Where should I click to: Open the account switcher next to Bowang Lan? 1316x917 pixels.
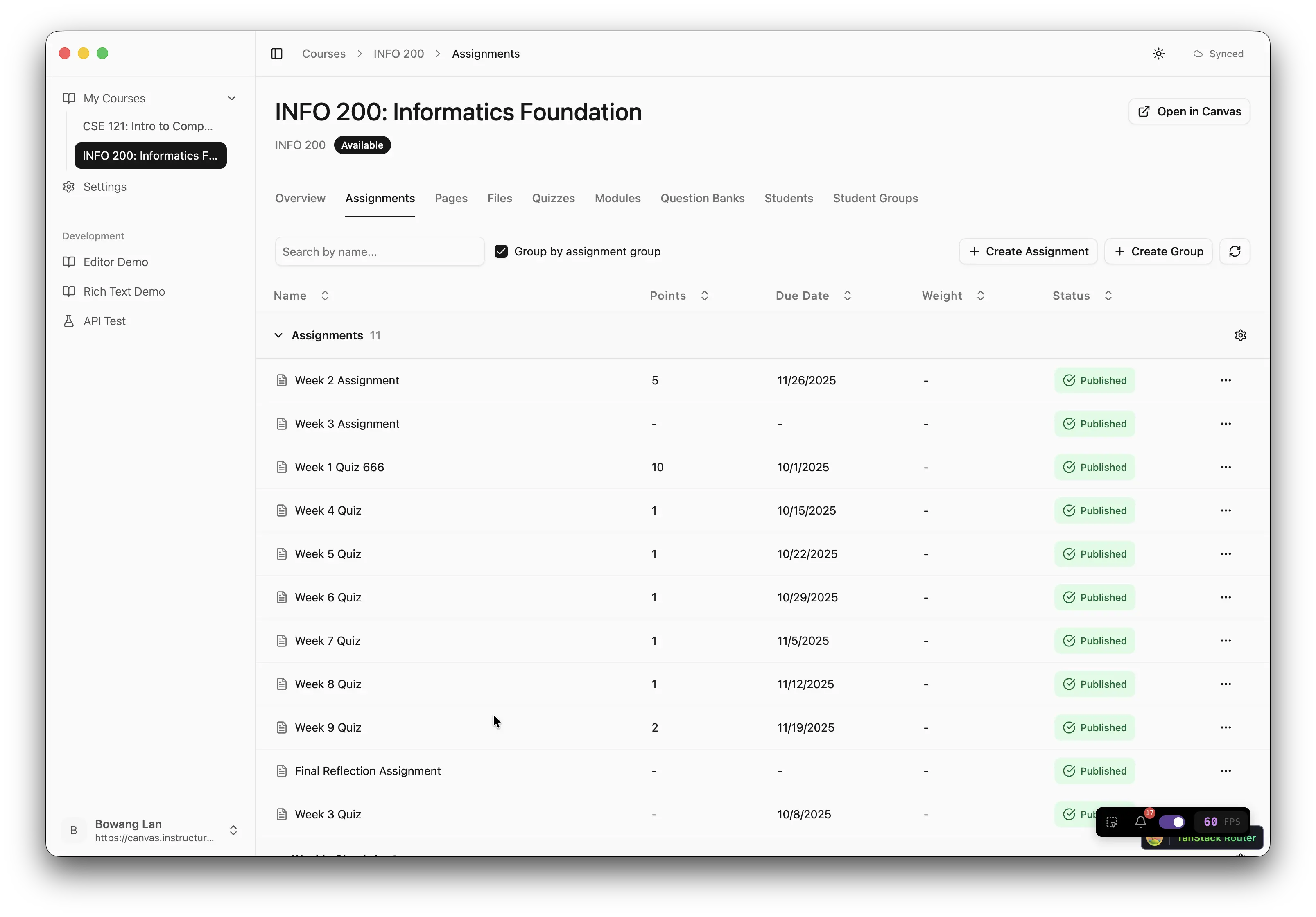click(234, 830)
